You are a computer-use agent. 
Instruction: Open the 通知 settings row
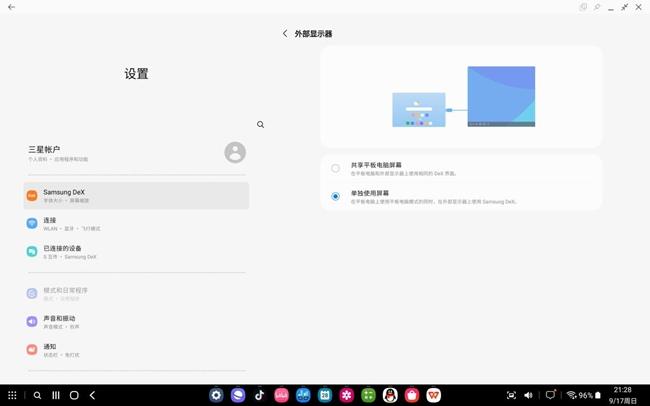click(136, 350)
